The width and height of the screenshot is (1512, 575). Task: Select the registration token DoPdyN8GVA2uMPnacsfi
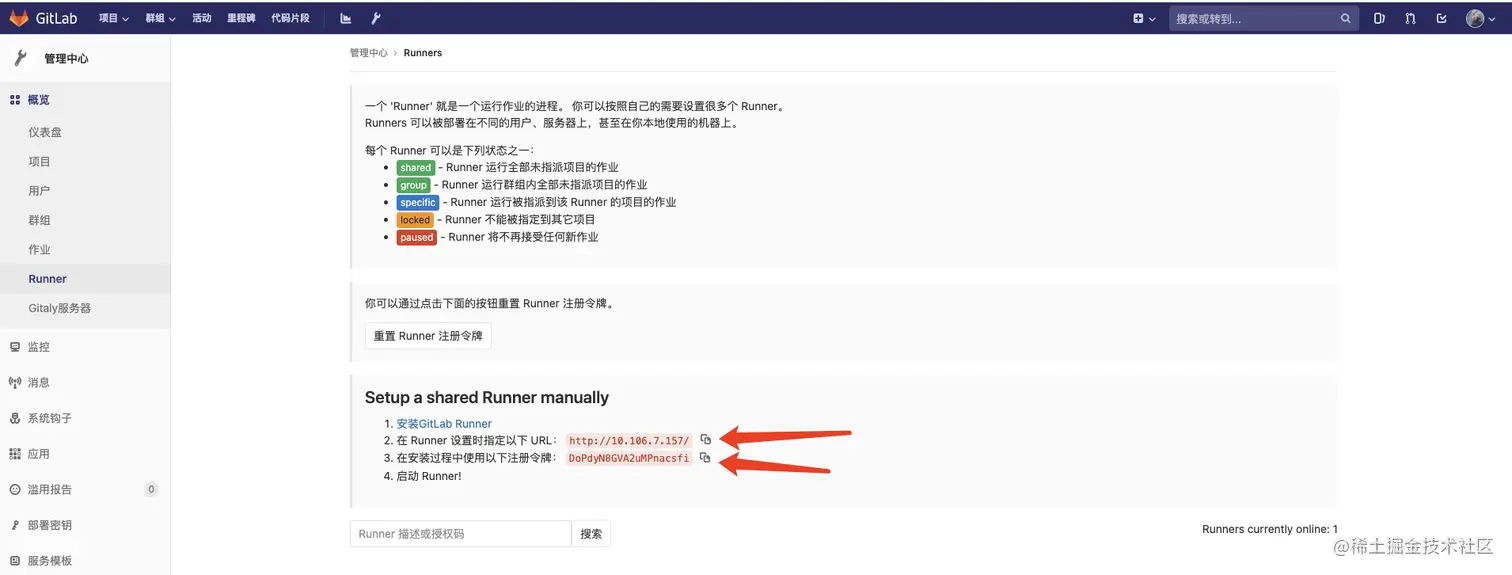click(629, 458)
